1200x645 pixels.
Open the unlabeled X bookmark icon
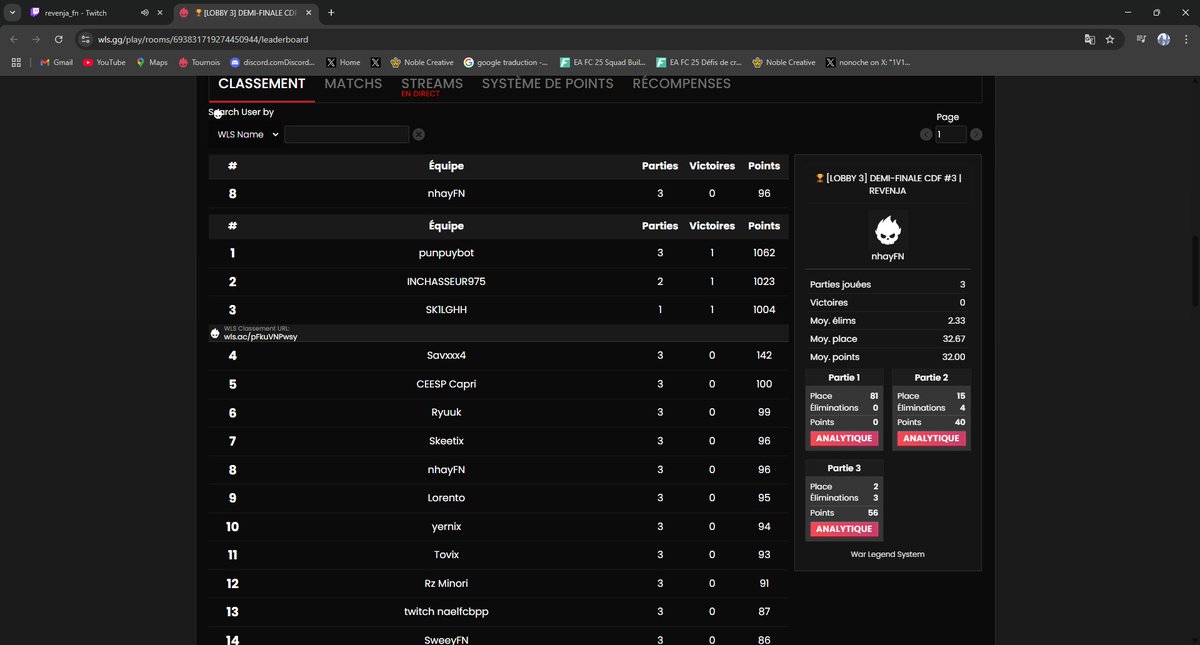click(375, 62)
